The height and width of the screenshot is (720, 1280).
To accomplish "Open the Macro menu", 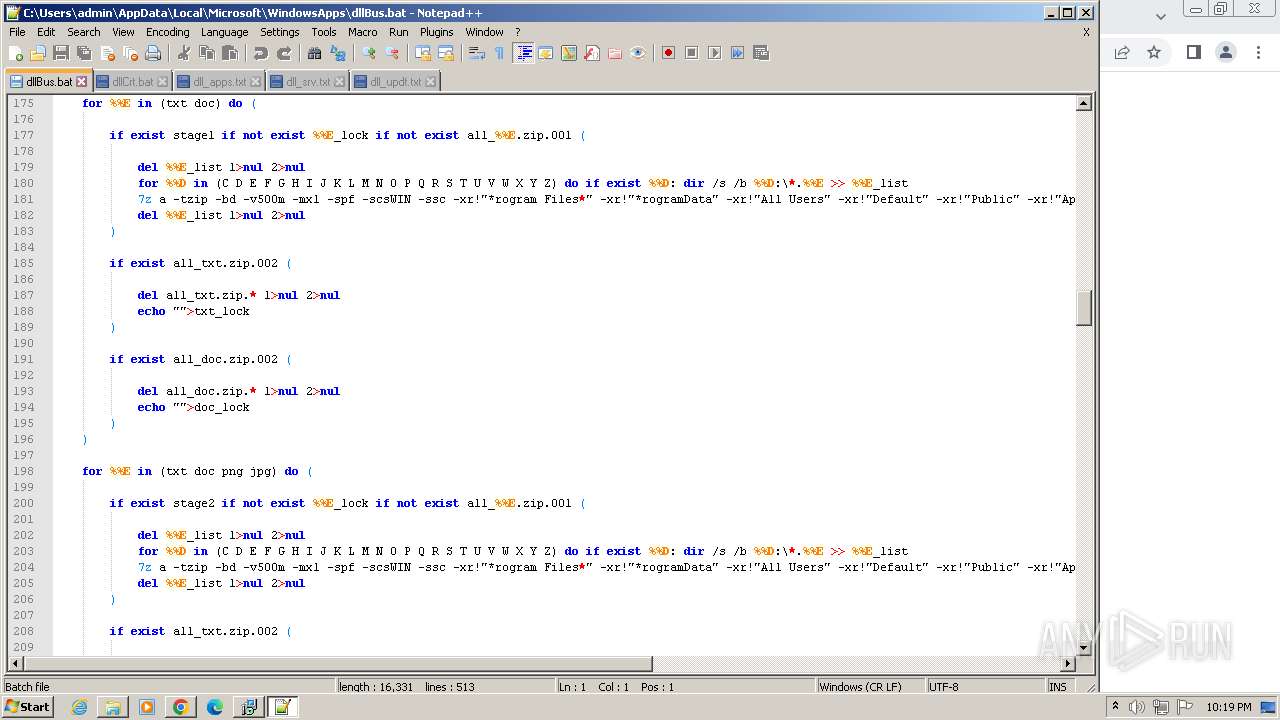I will (x=362, y=32).
